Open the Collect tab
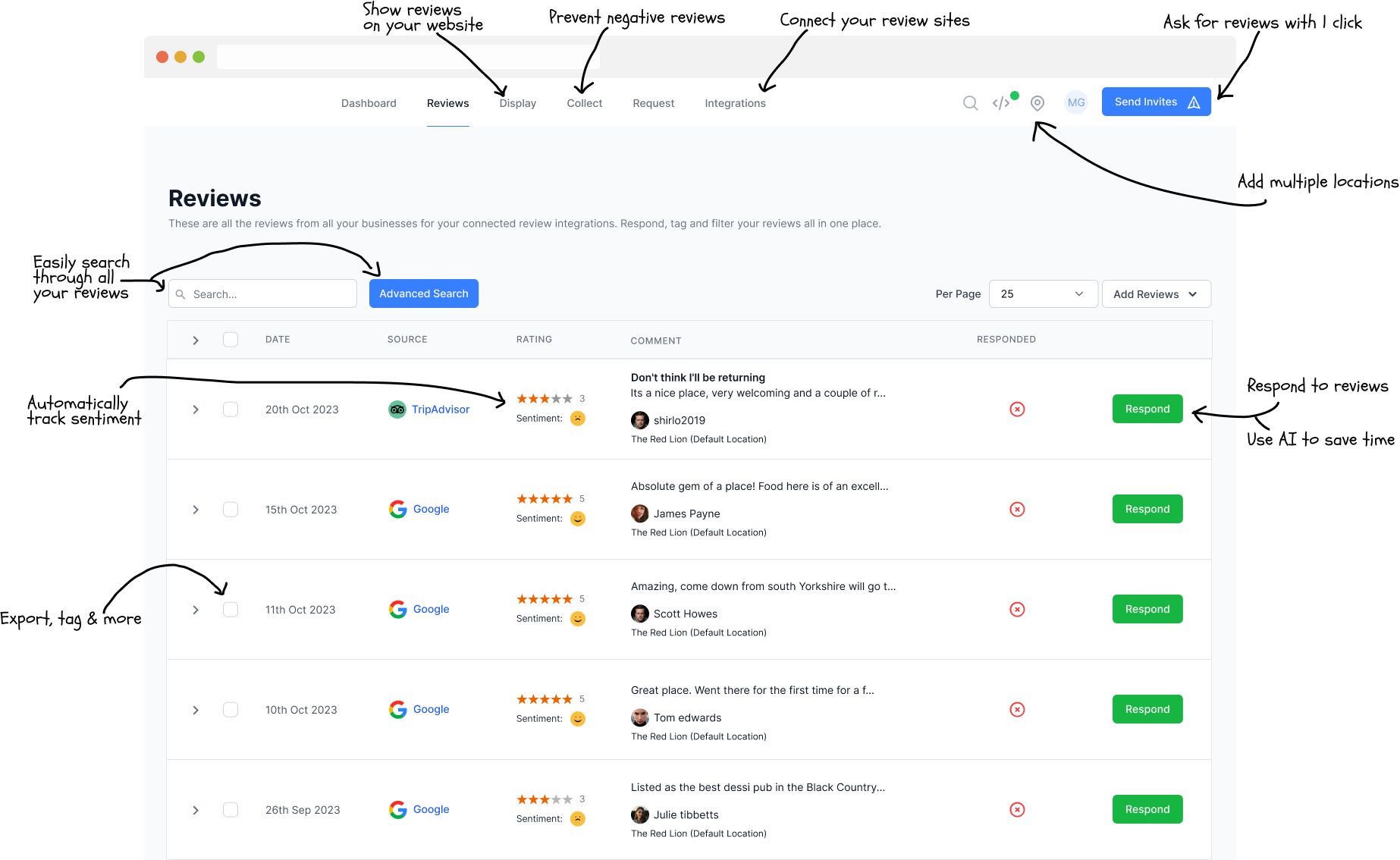Screen dimensions: 1400x860 584,103
